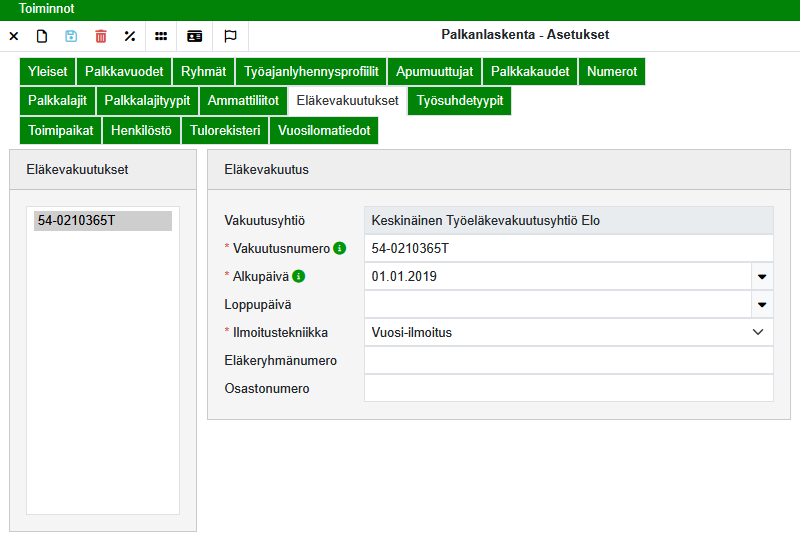800x538 pixels.
Task: Click the Eläkeryhmänumero input field
Action: pos(568,360)
